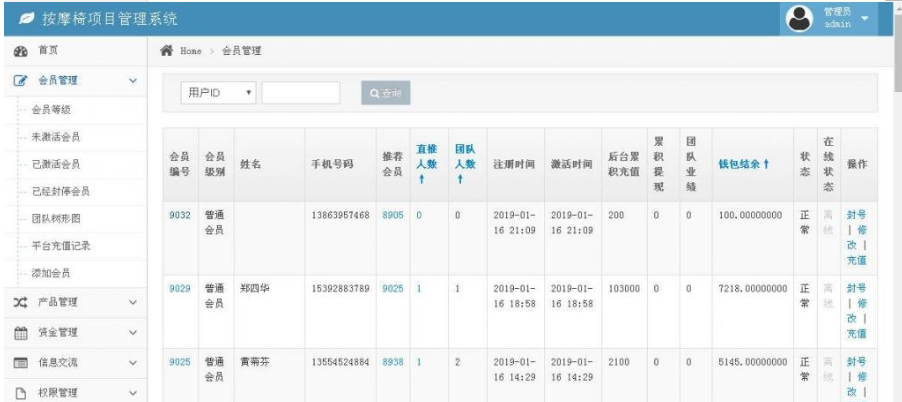Screen dimensions: 902x402
Task: Click phone number 13554524884
Action: pos(341,362)
